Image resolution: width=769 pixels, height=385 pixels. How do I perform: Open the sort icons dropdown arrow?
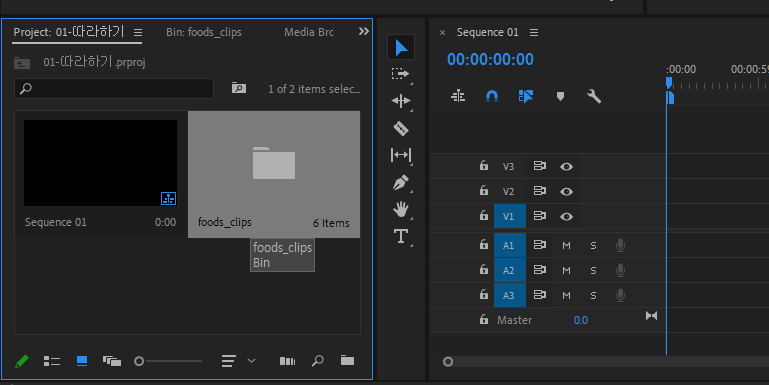pos(252,361)
